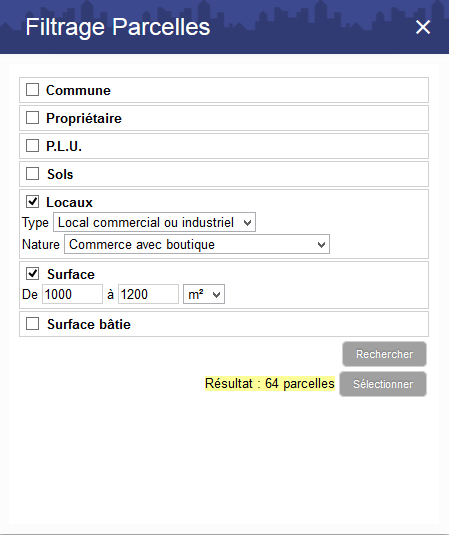
Task: Click the Propriétaire section label
Action: [x=84, y=118]
